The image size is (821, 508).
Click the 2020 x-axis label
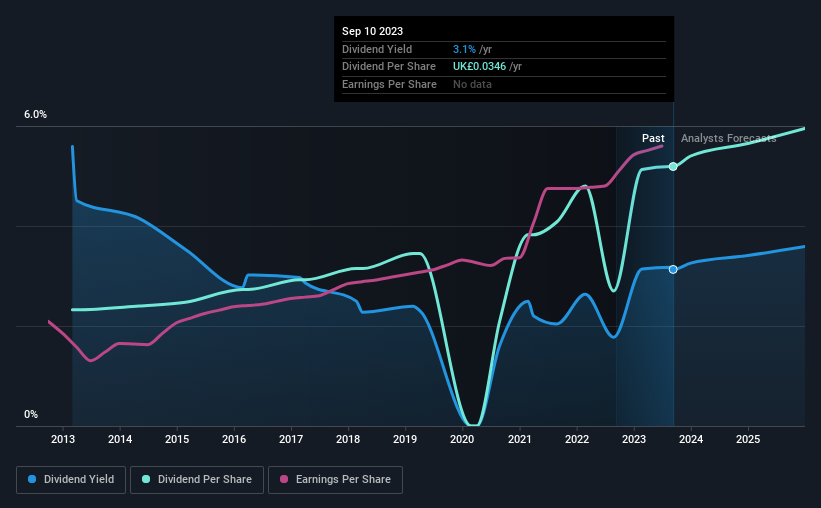click(462, 439)
